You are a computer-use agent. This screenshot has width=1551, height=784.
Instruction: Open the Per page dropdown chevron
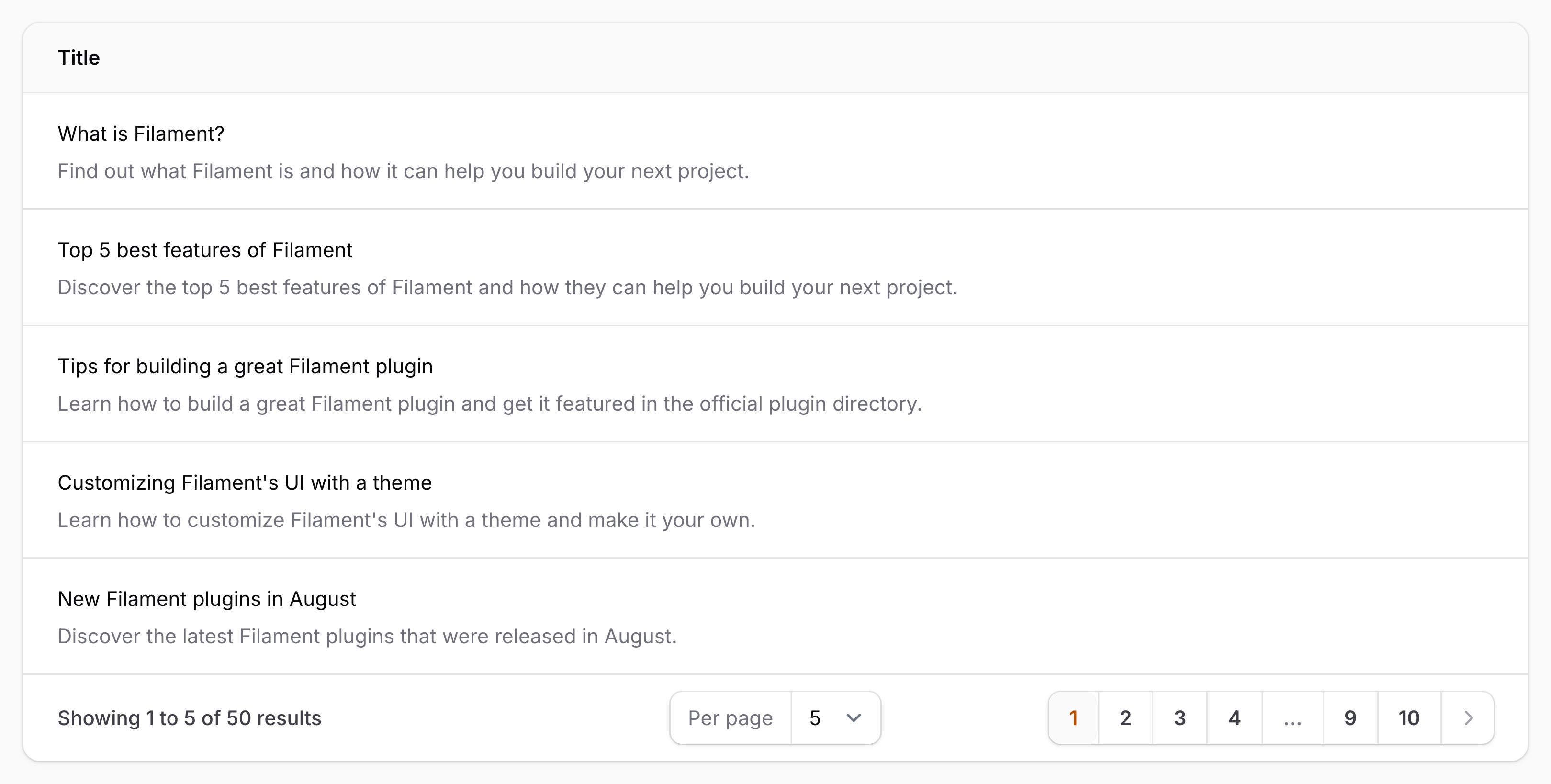pyautogui.click(x=853, y=718)
